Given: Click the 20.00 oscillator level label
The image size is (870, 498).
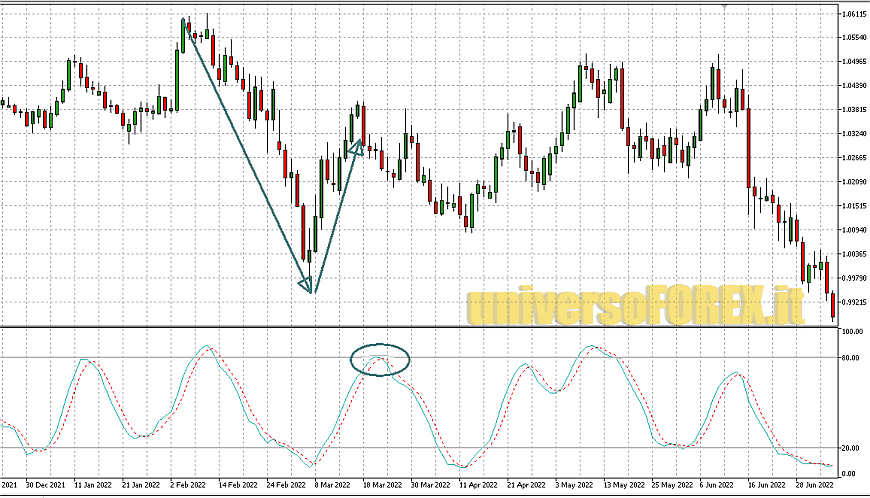Looking at the screenshot, I should (x=851, y=448).
